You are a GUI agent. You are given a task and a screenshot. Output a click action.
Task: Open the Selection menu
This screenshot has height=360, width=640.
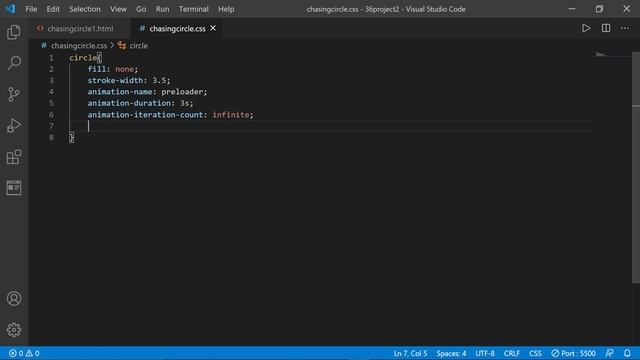[84, 9]
